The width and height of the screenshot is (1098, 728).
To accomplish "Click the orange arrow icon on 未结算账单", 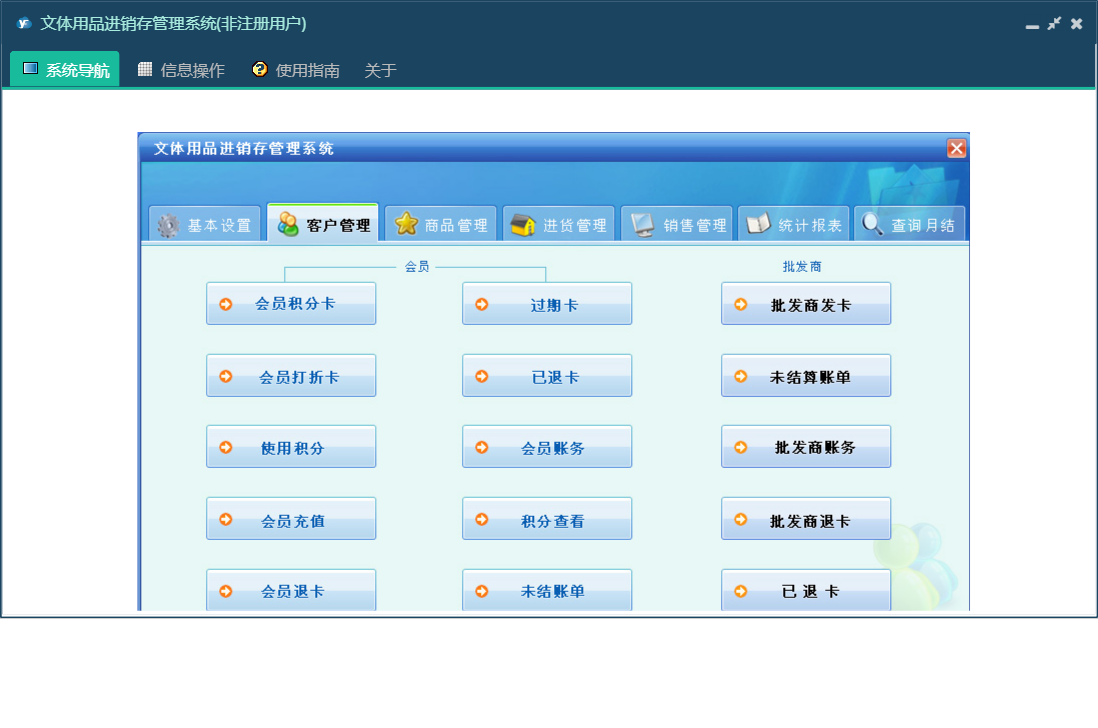I will pos(741,376).
